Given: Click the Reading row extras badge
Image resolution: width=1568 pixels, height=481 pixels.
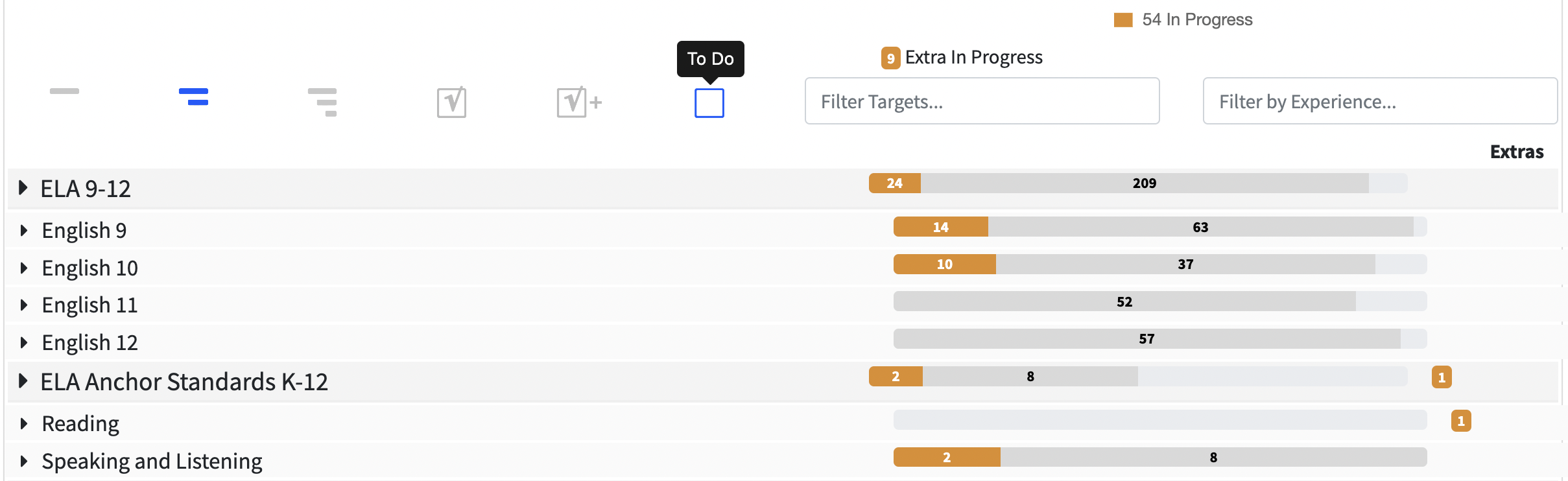Looking at the screenshot, I should 1460,421.
